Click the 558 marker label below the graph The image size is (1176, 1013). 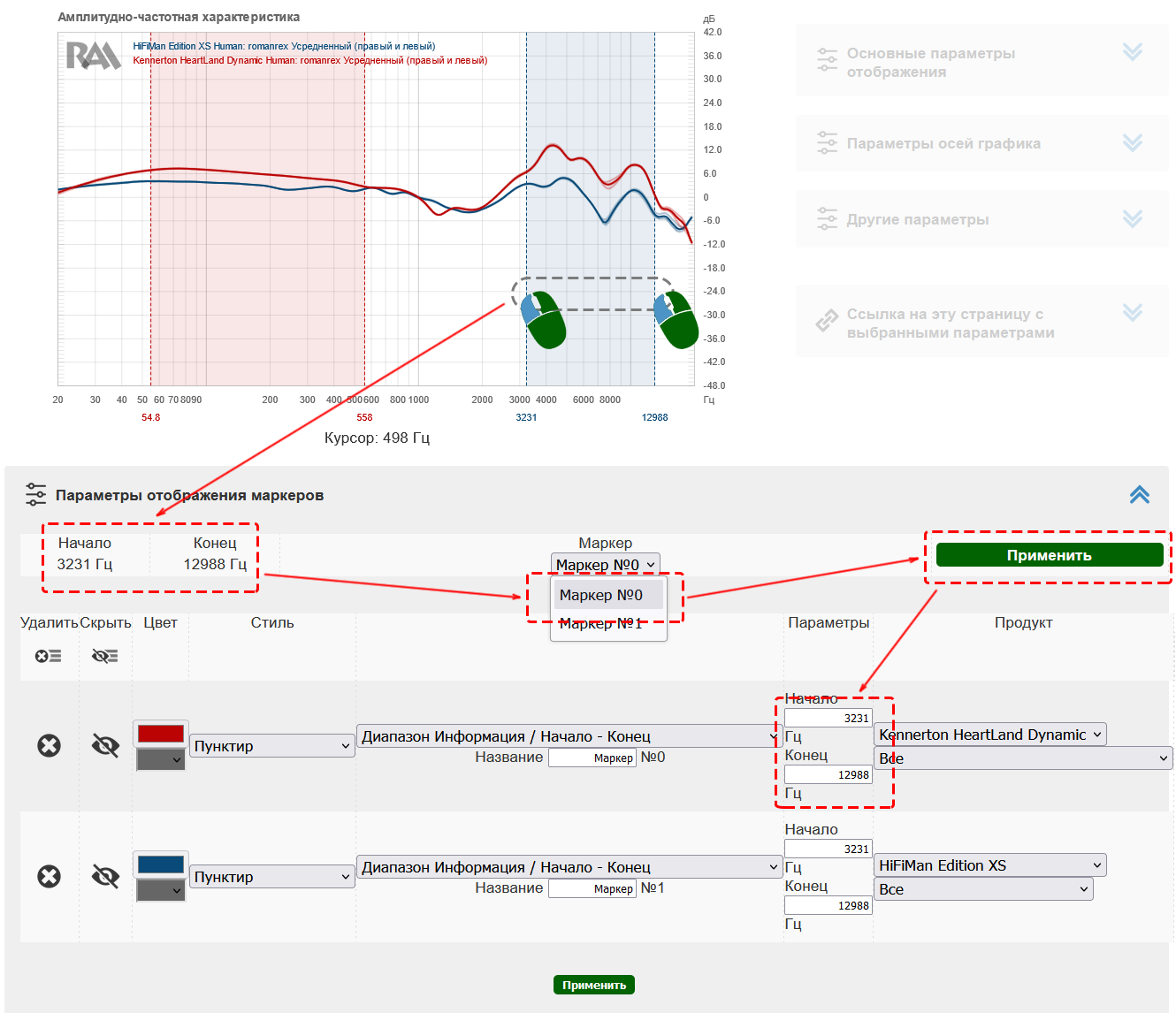(x=364, y=417)
